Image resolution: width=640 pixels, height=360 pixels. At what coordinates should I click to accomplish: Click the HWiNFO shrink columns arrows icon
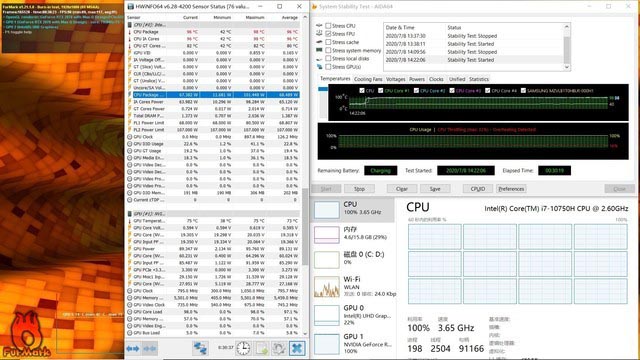coord(150,349)
